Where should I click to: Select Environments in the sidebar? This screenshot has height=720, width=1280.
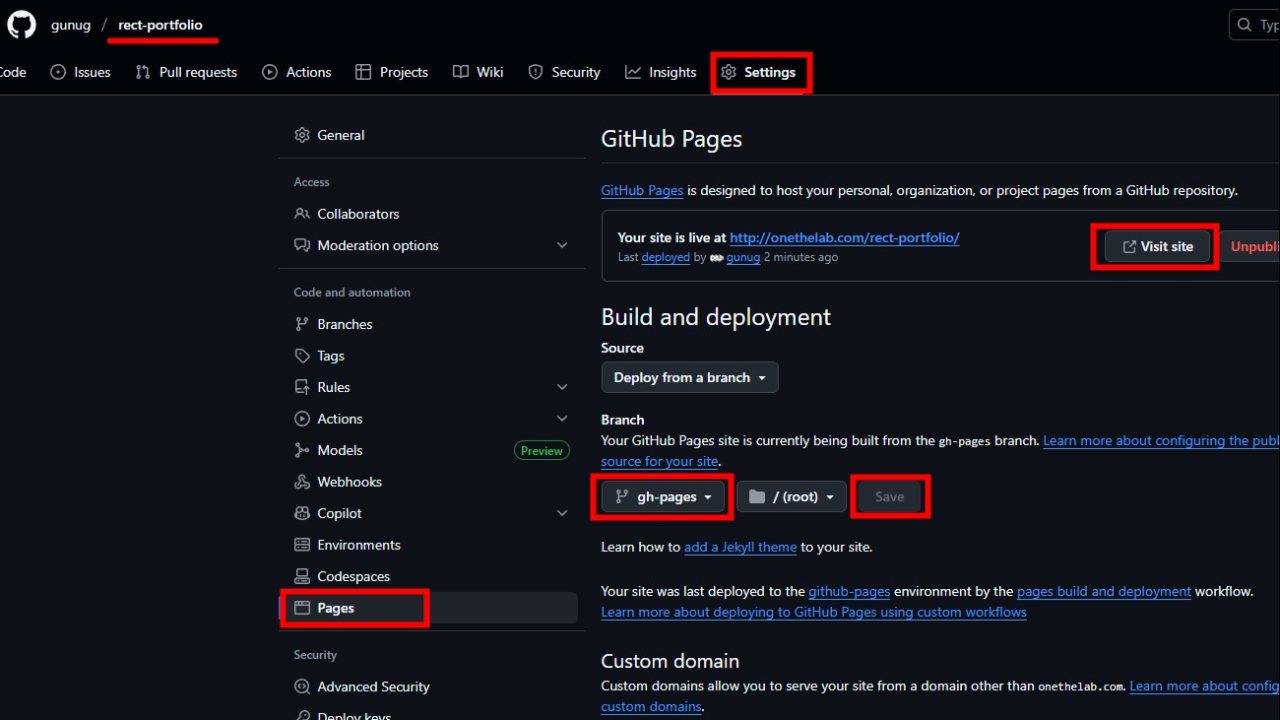432,545
